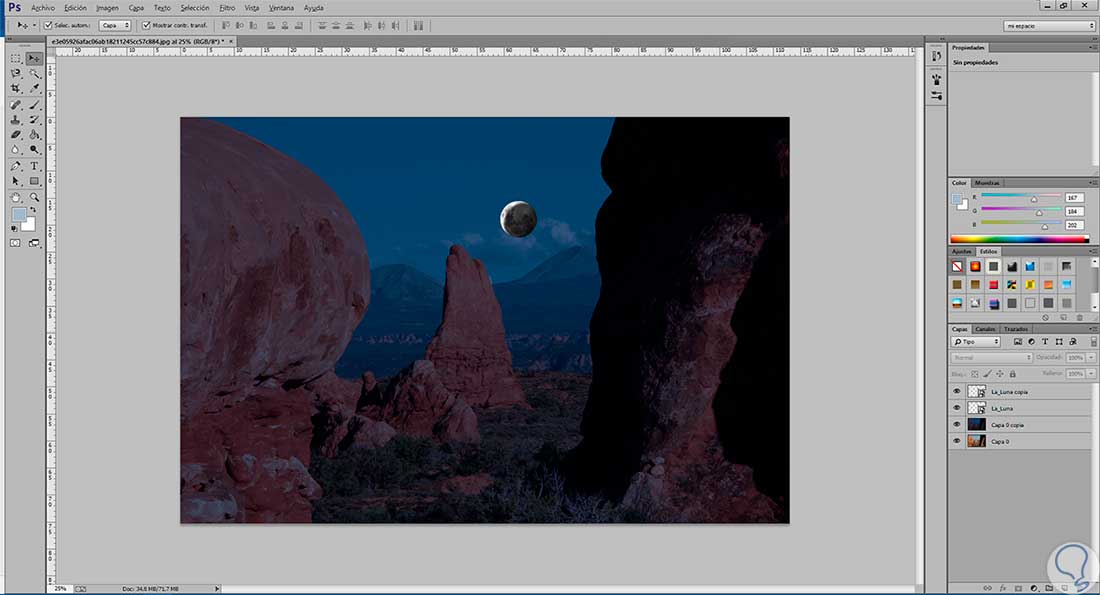Open the Capas panel options menu

(x=1093, y=329)
